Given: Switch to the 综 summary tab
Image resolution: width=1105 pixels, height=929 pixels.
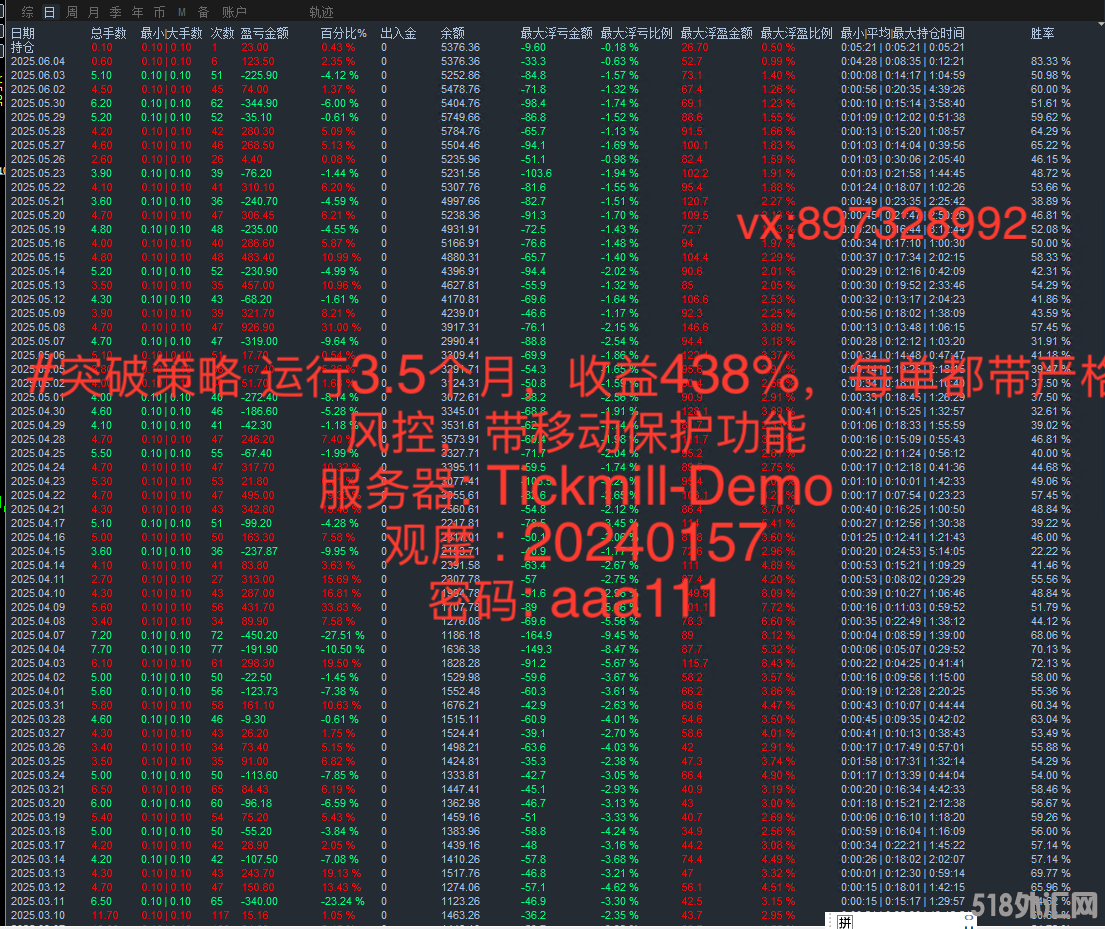Looking at the screenshot, I should coord(27,12).
